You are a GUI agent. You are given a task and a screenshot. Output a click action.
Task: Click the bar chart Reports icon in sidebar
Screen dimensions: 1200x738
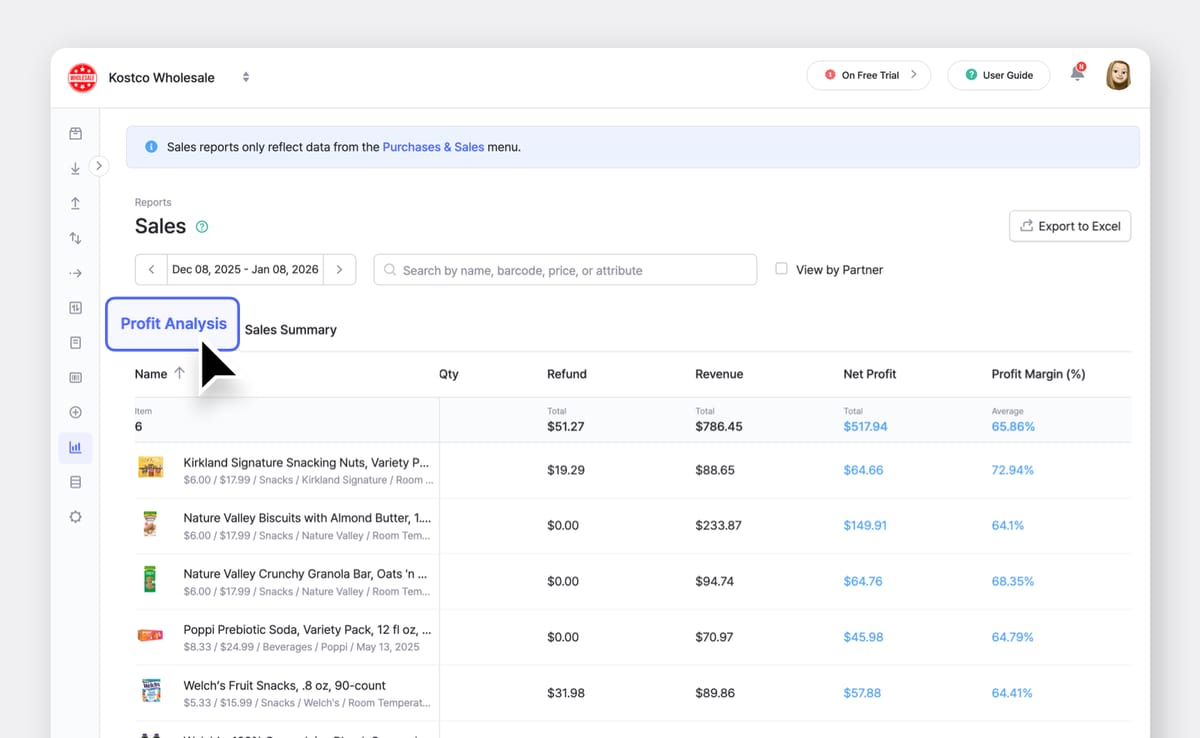[x=75, y=447]
